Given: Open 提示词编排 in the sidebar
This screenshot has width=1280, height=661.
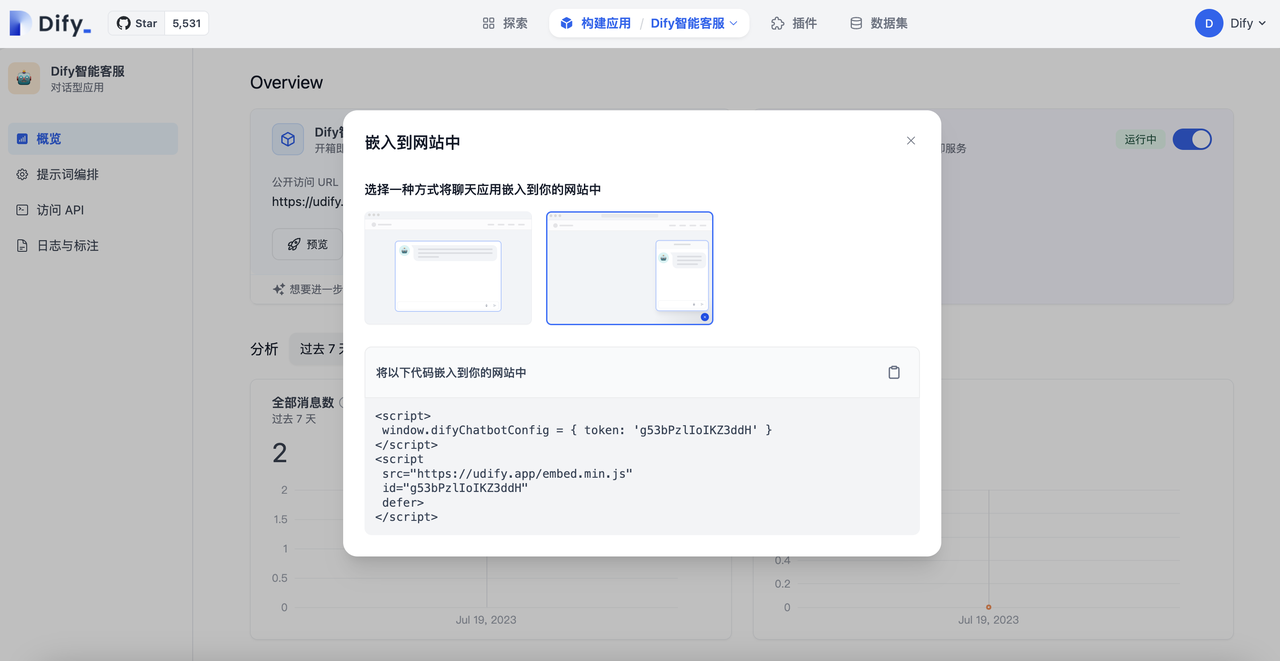Looking at the screenshot, I should [67, 174].
